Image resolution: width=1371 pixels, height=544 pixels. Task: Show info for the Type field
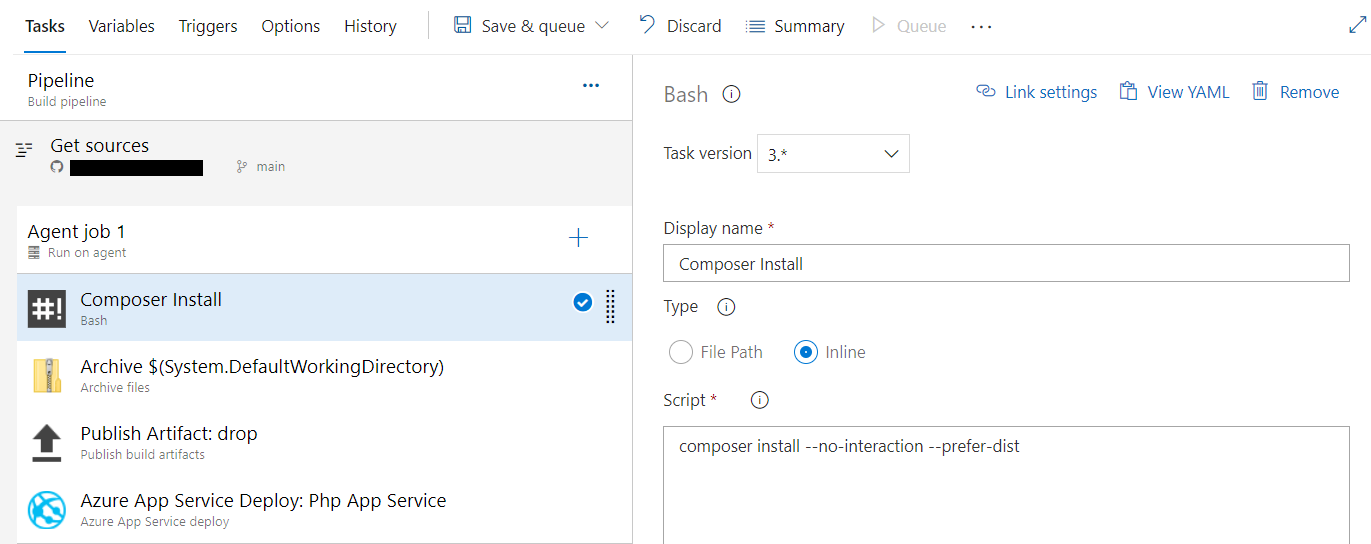click(x=727, y=307)
